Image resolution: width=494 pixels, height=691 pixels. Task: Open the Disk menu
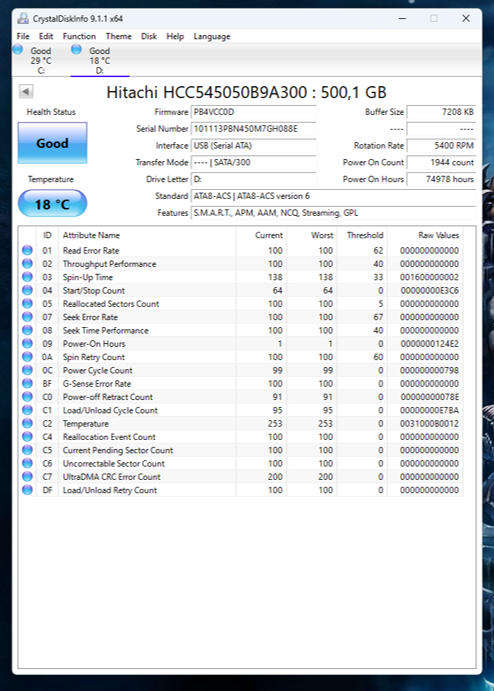[149, 36]
